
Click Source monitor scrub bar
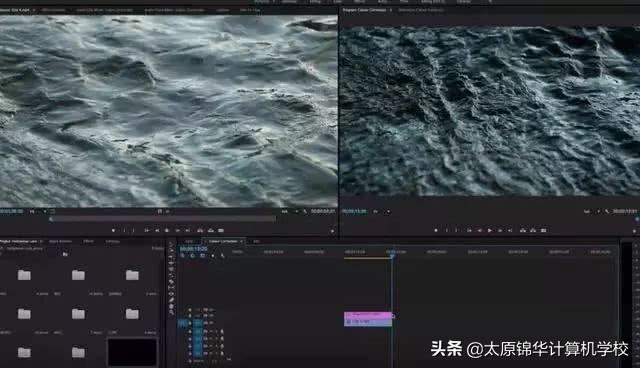(x=162, y=219)
